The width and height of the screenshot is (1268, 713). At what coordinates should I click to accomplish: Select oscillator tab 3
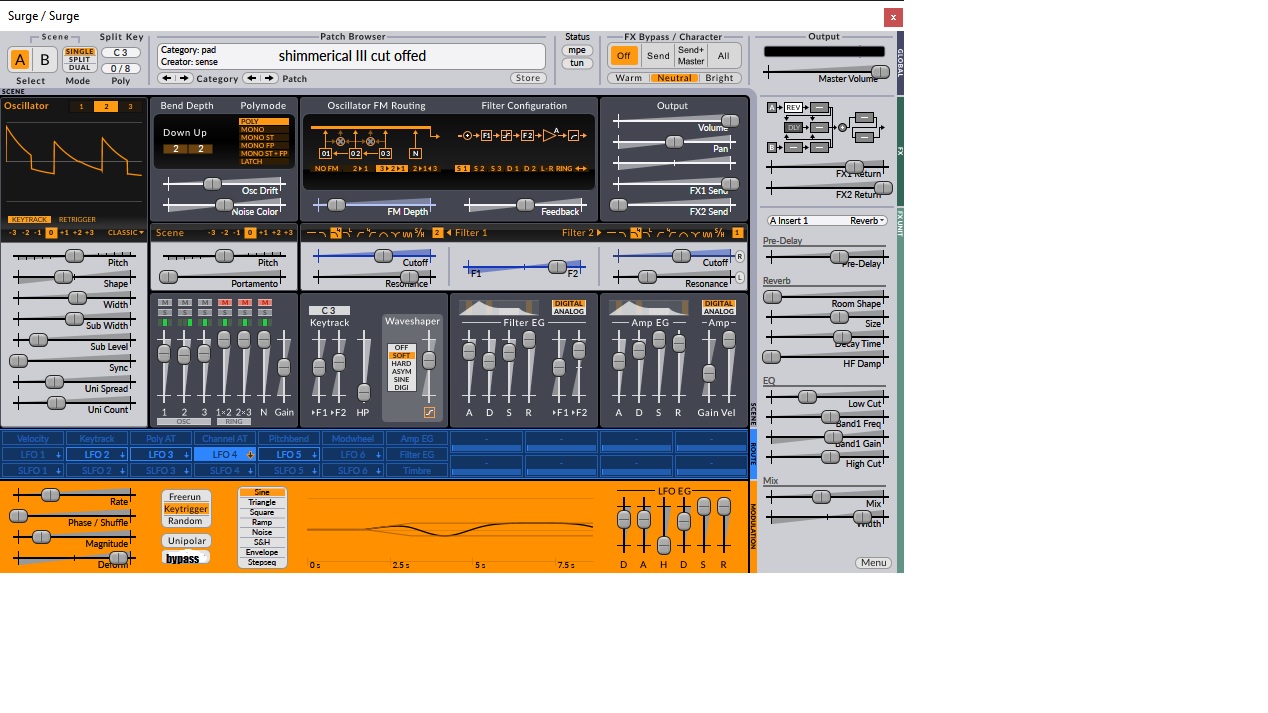click(129, 106)
